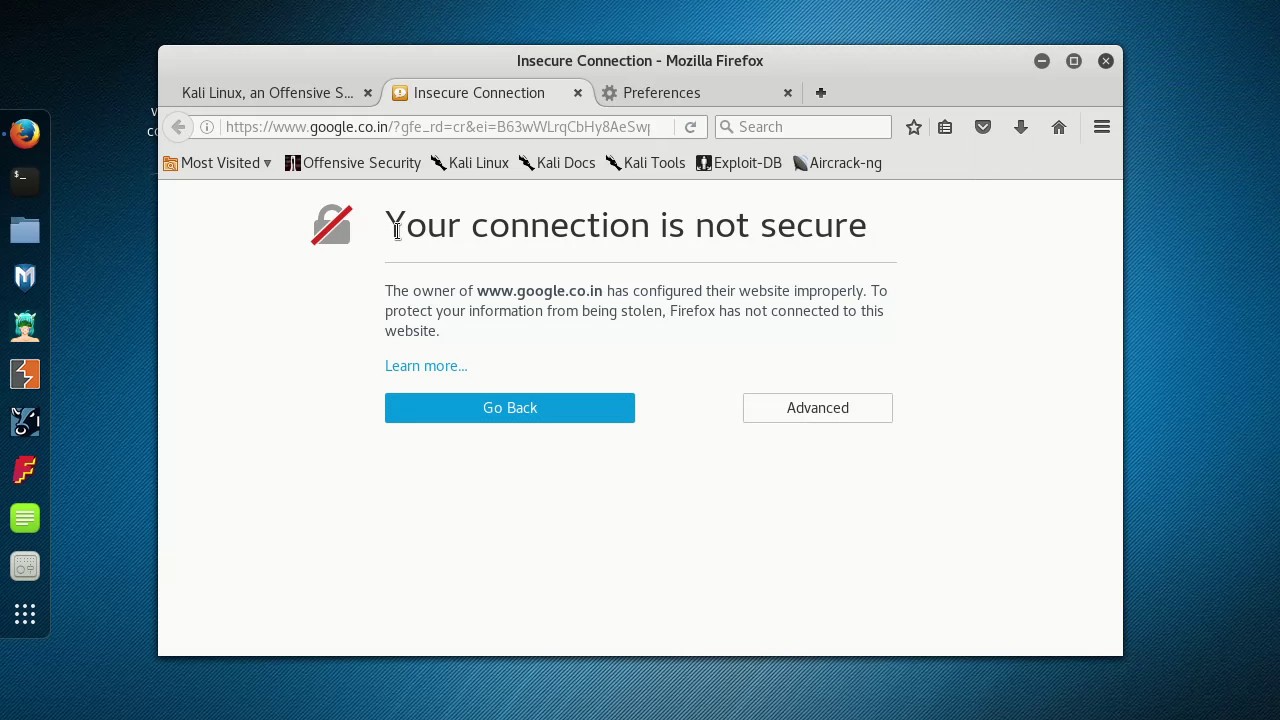Reload the current page
1280x720 pixels.
[x=690, y=127]
